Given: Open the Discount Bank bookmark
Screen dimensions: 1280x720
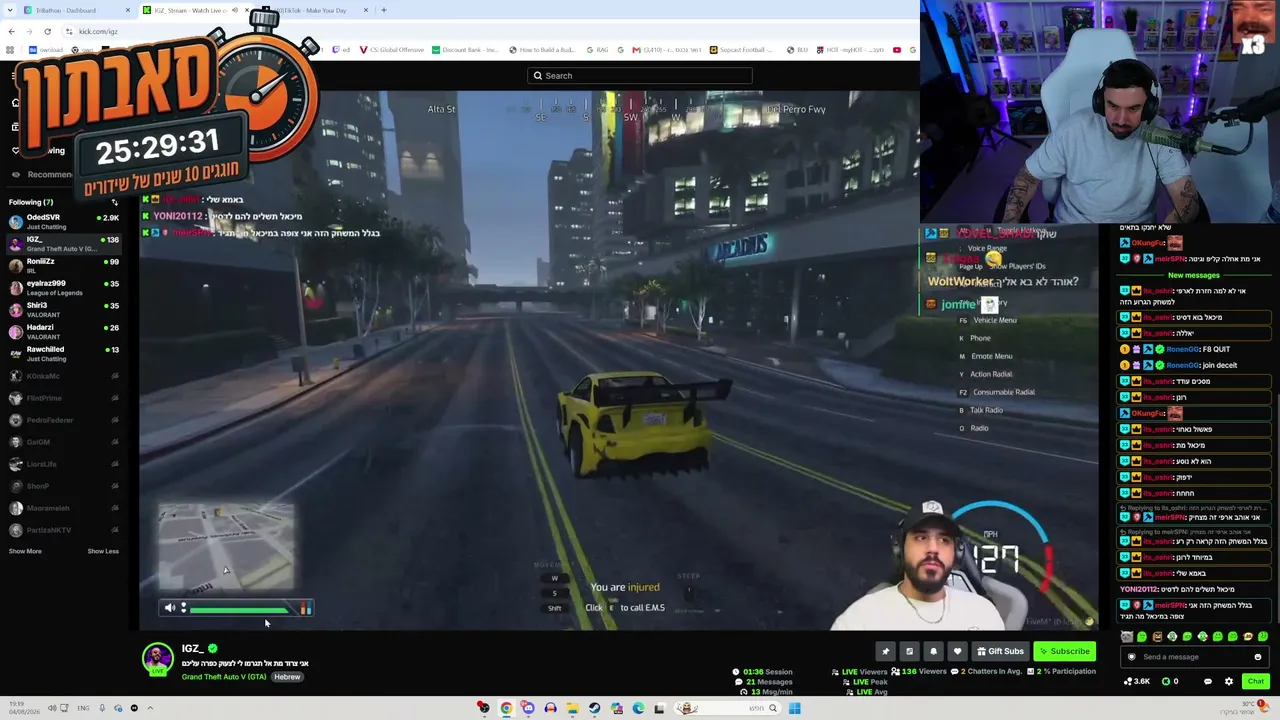Looking at the screenshot, I should [465, 50].
